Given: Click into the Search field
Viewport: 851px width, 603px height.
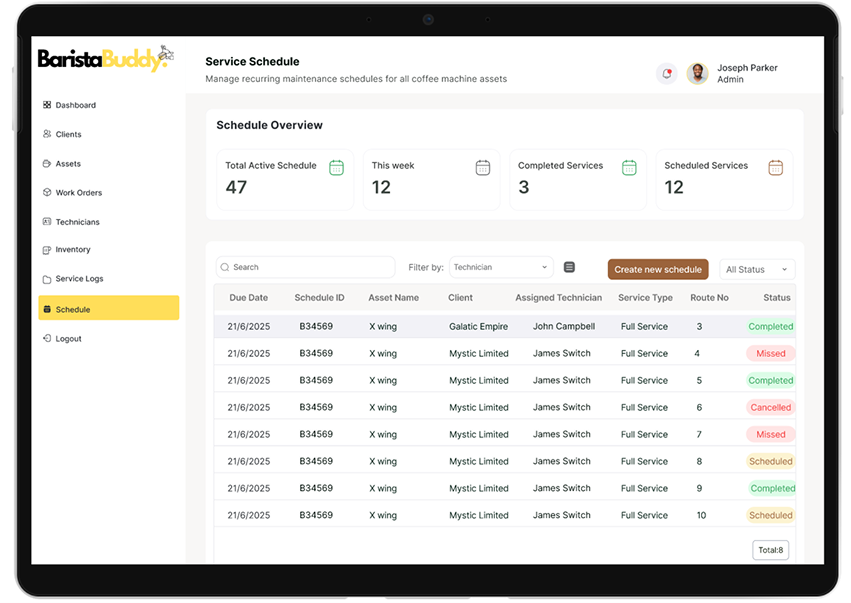Looking at the screenshot, I should pos(306,267).
